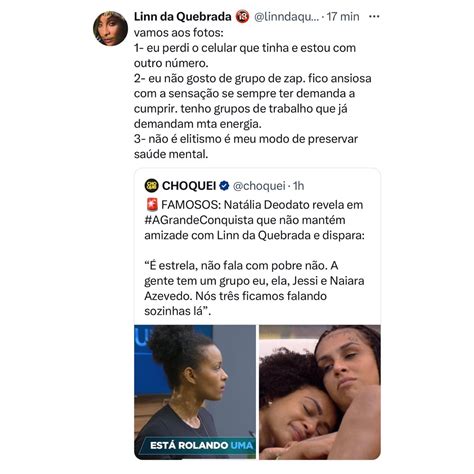Click the Linn da Quebrada display name

(x=182, y=17)
